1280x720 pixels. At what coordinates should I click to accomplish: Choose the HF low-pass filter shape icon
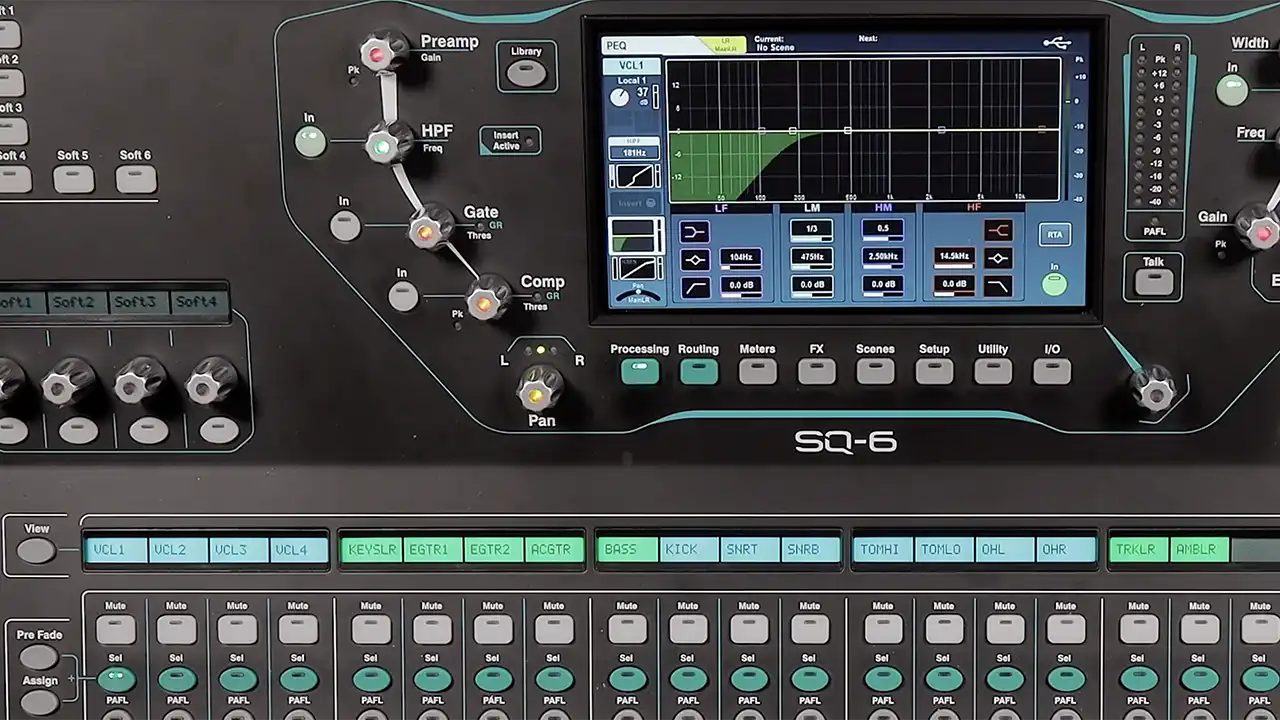998,287
